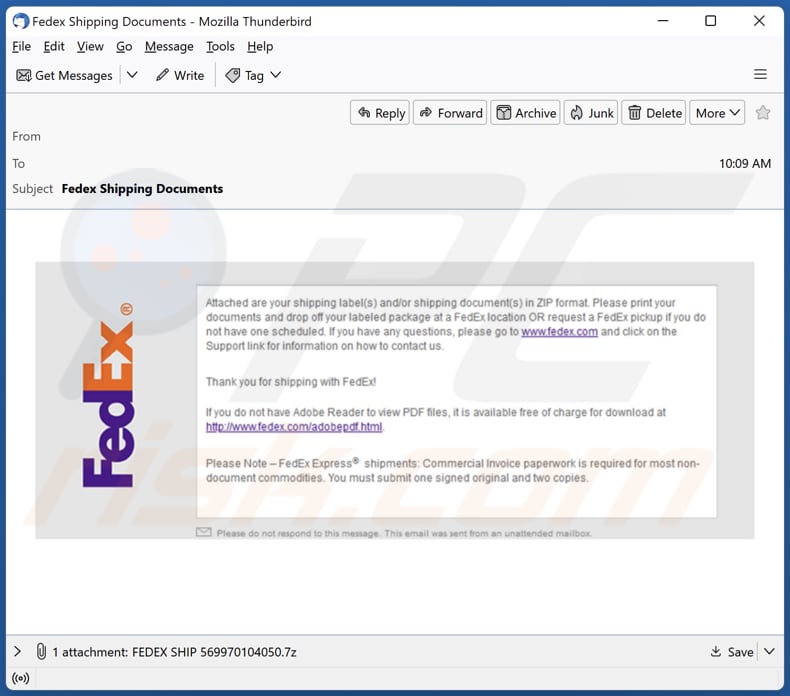Write a new message

pos(180,76)
